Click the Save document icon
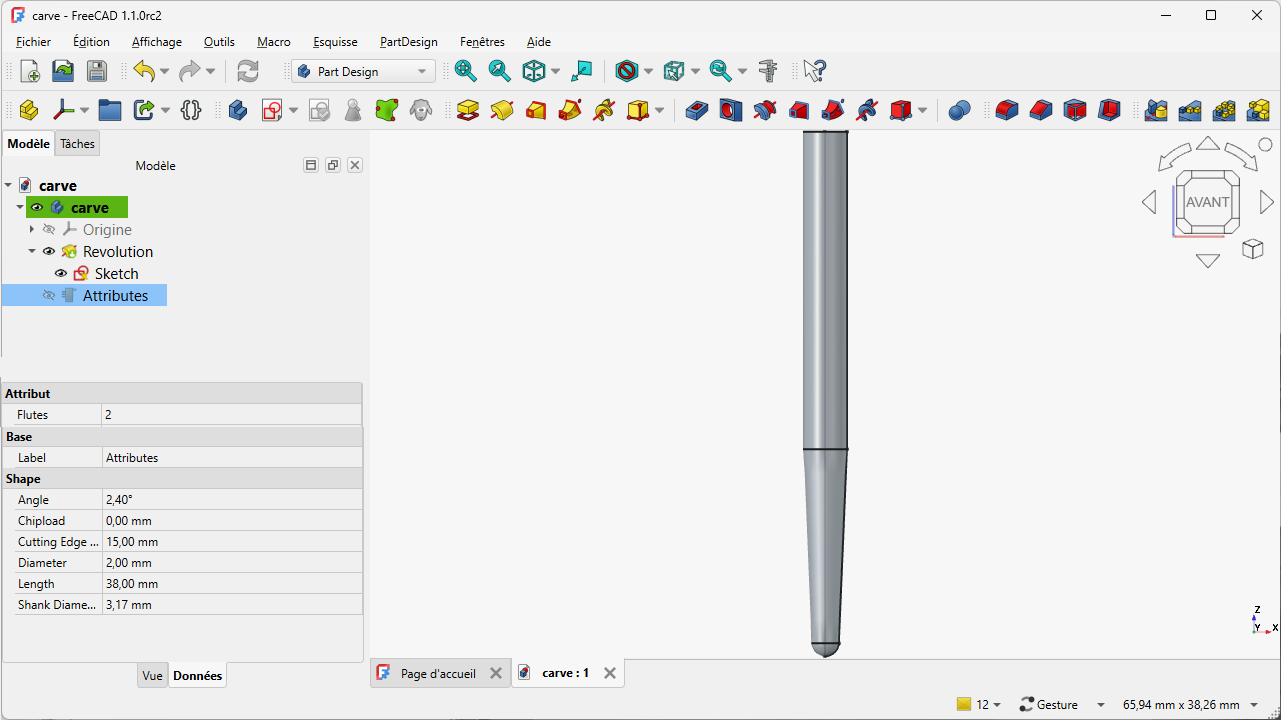 96,71
